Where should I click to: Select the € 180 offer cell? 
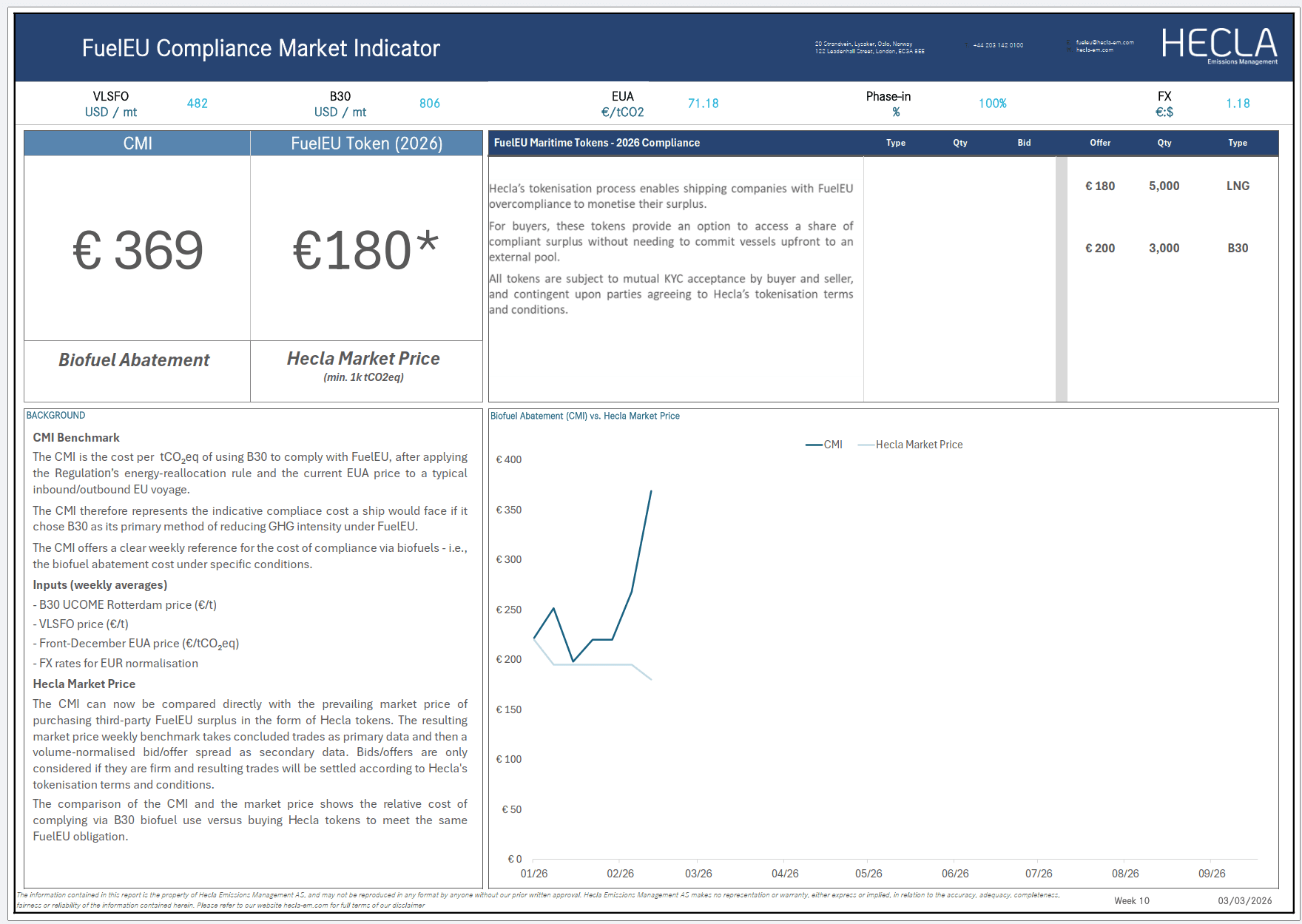[1100, 186]
